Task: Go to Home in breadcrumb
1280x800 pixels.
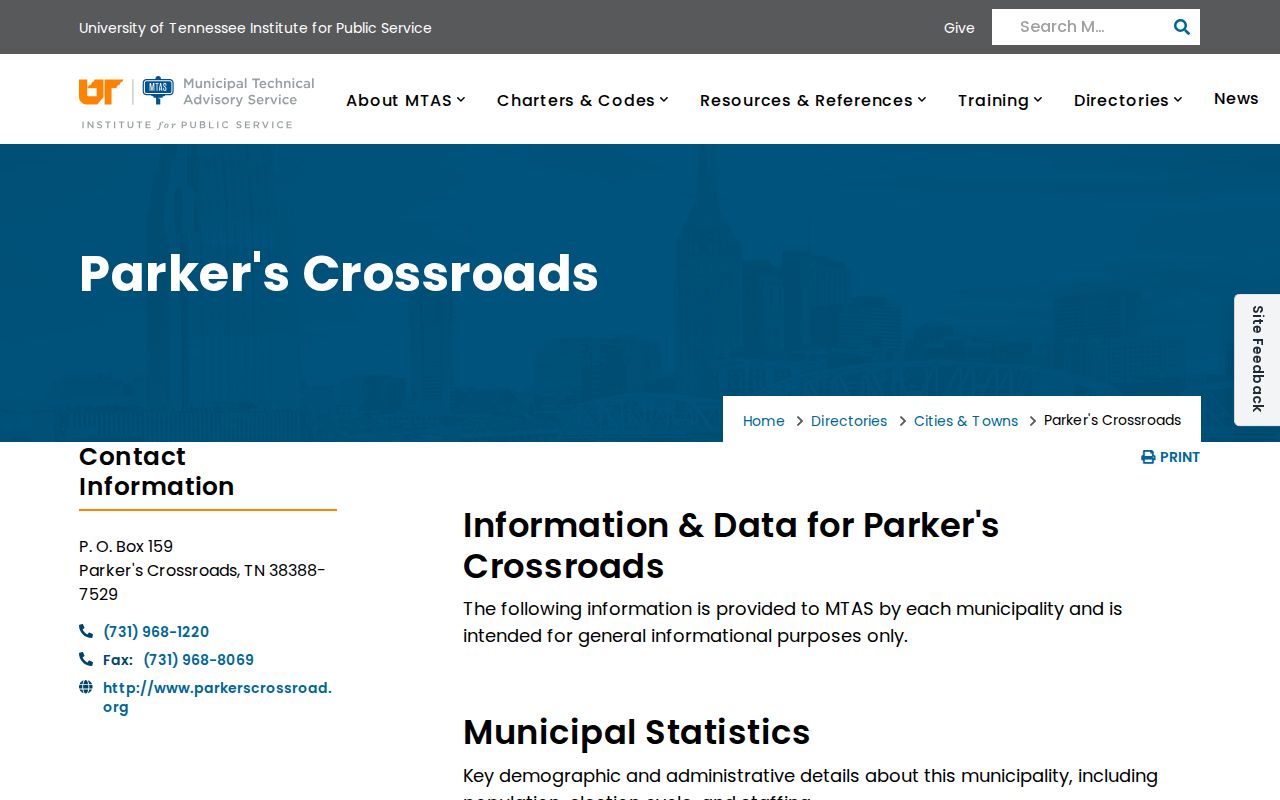Action: [764, 421]
